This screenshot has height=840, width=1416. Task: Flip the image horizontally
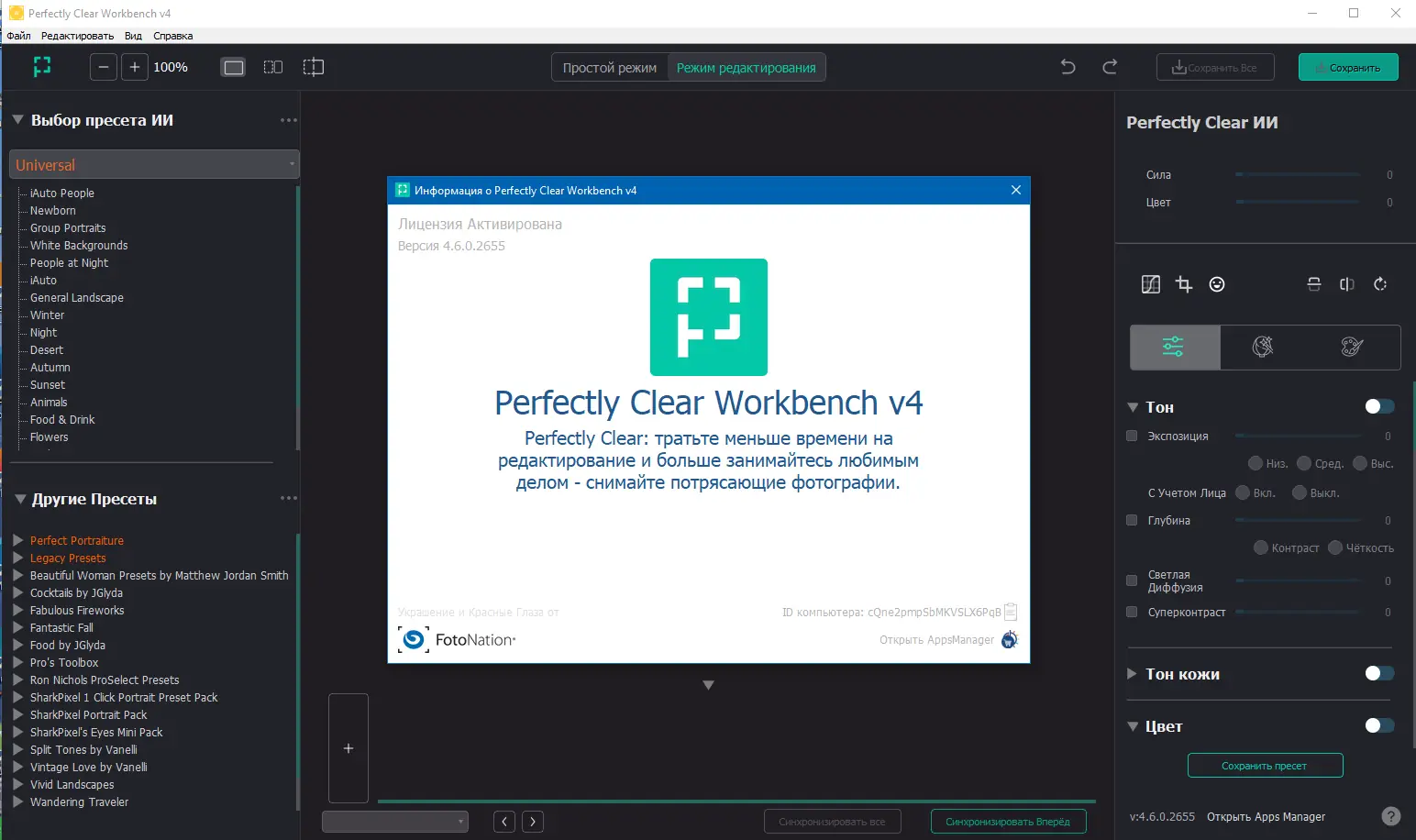tap(1347, 284)
